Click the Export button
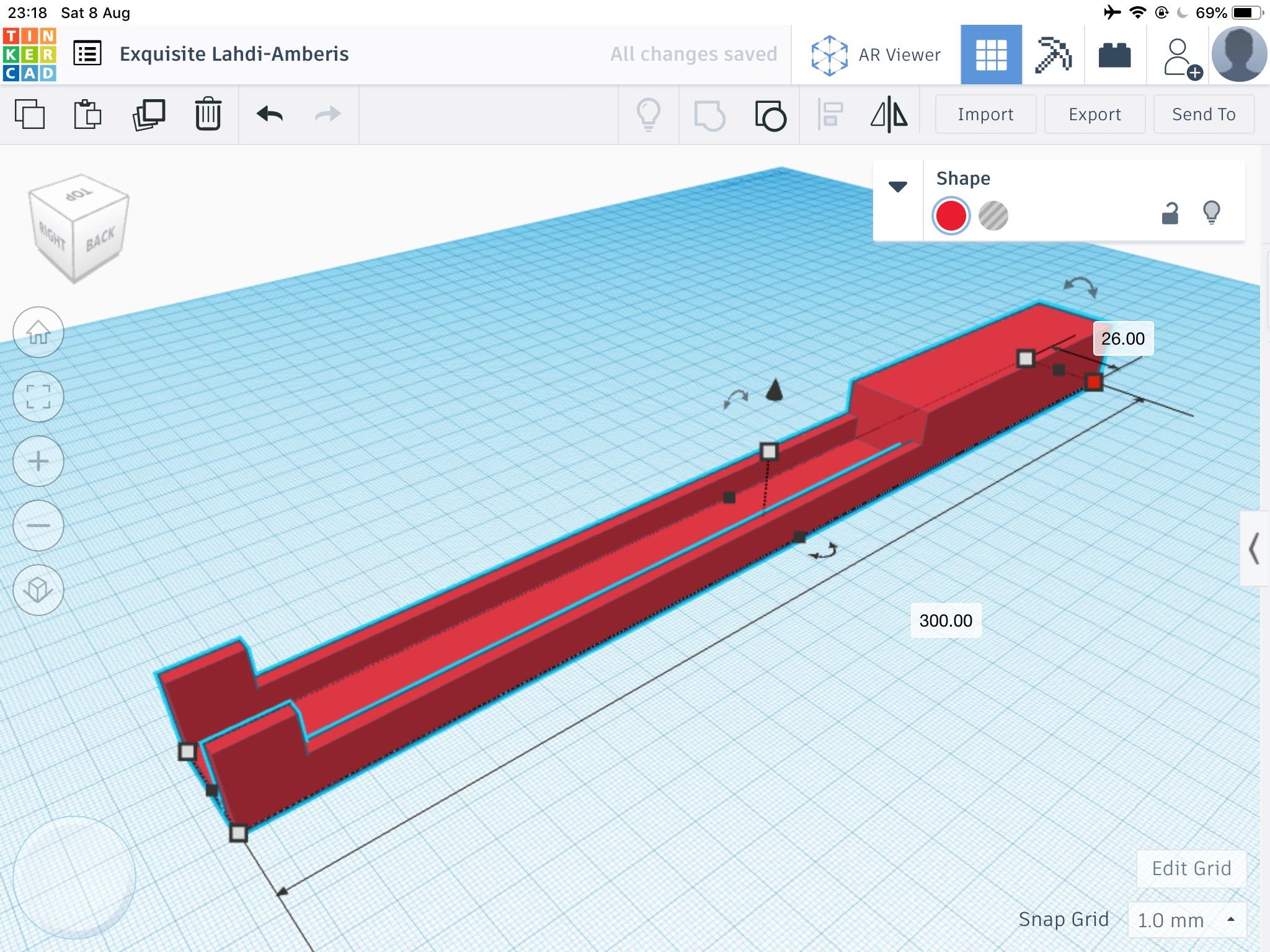Viewport: 1270px width, 952px height. 1095,114
